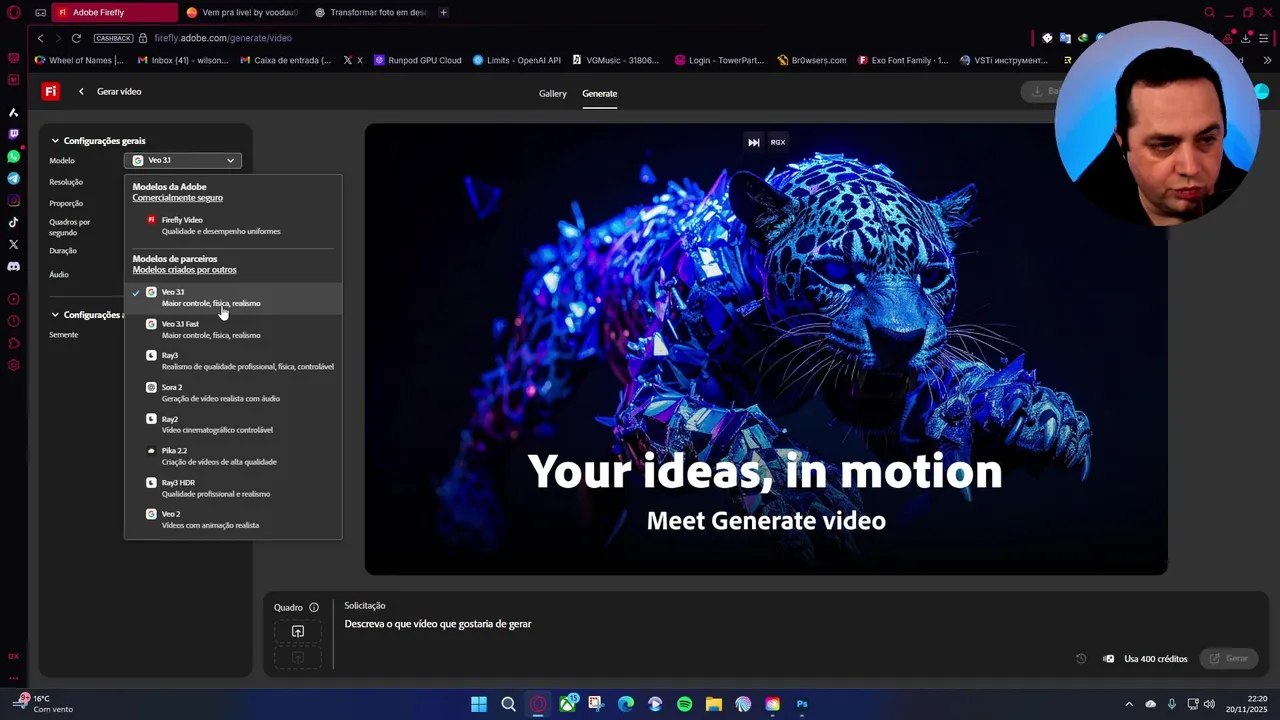Select Veo 3.1 Fast model
Viewport: 1280px width, 720px height.
click(233, 329)
